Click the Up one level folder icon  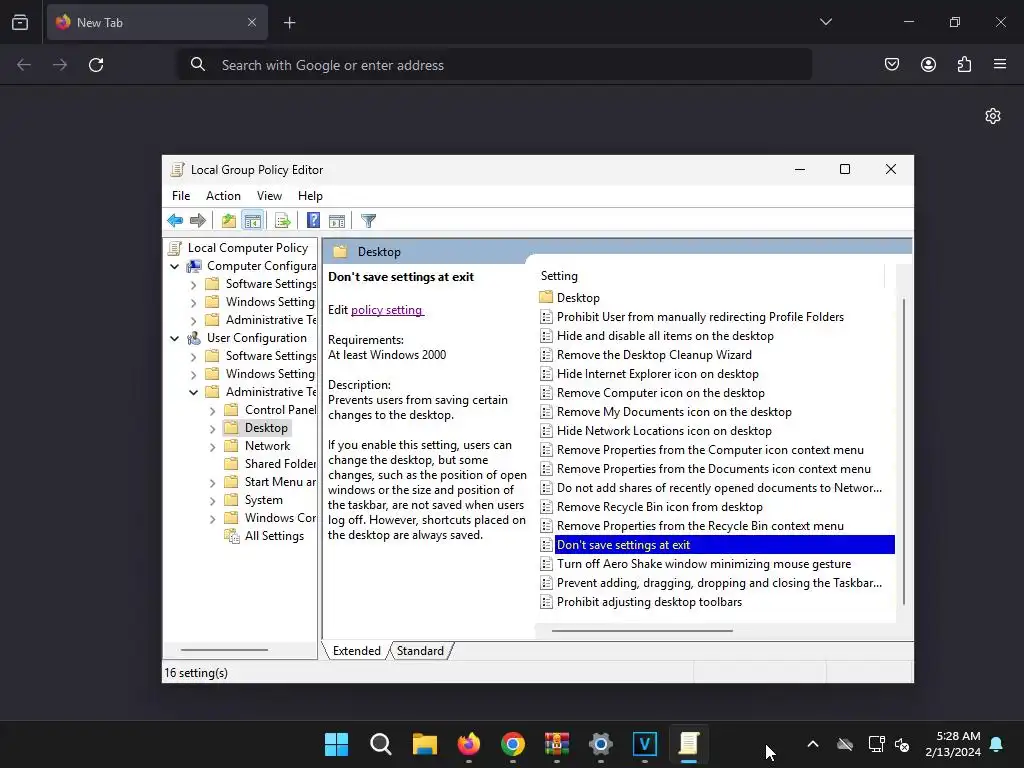[x=229, y=221]
